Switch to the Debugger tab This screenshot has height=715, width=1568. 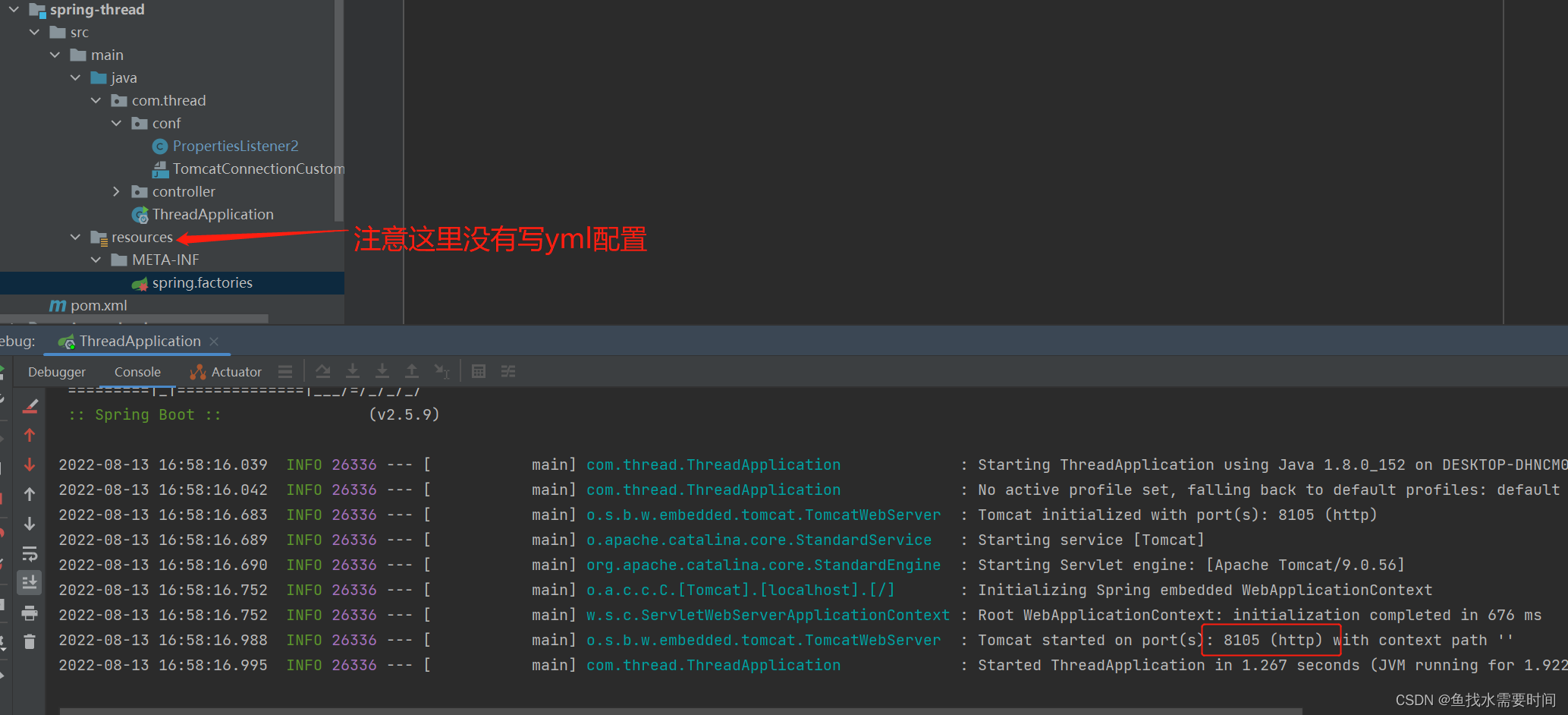point(57,371)
